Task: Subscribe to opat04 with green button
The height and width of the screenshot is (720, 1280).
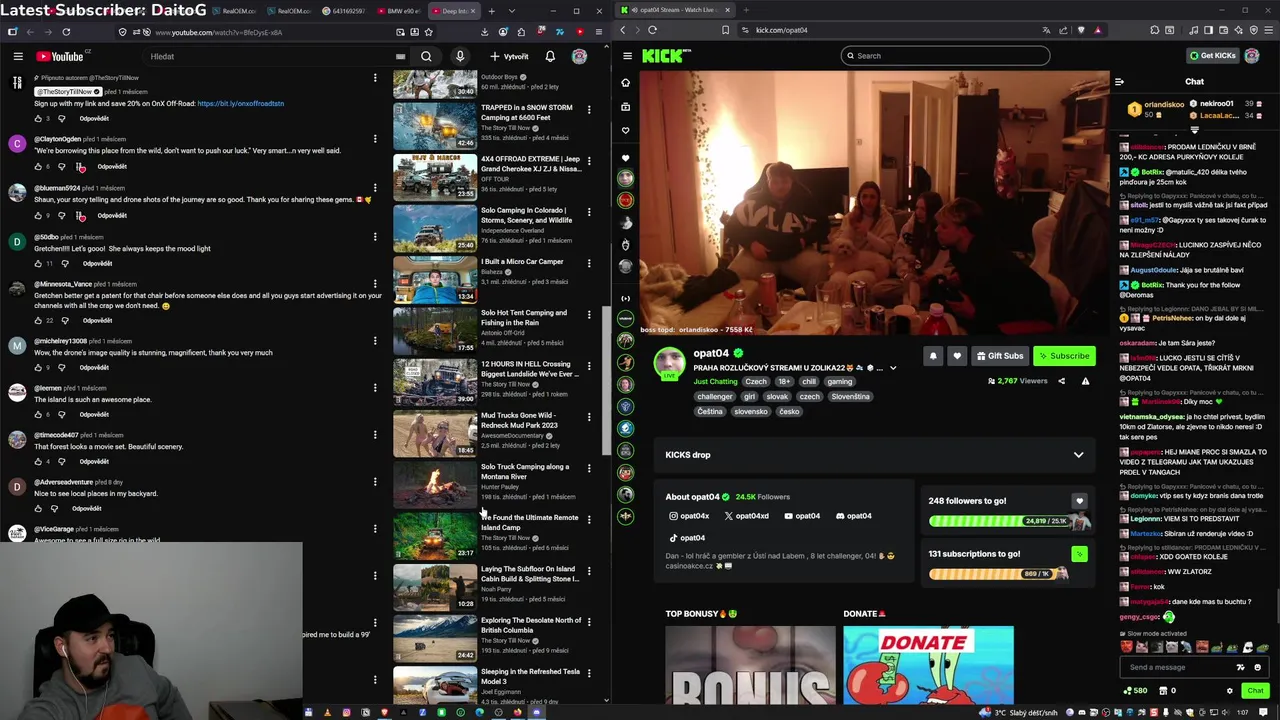Action: (x=1063, y=356)
